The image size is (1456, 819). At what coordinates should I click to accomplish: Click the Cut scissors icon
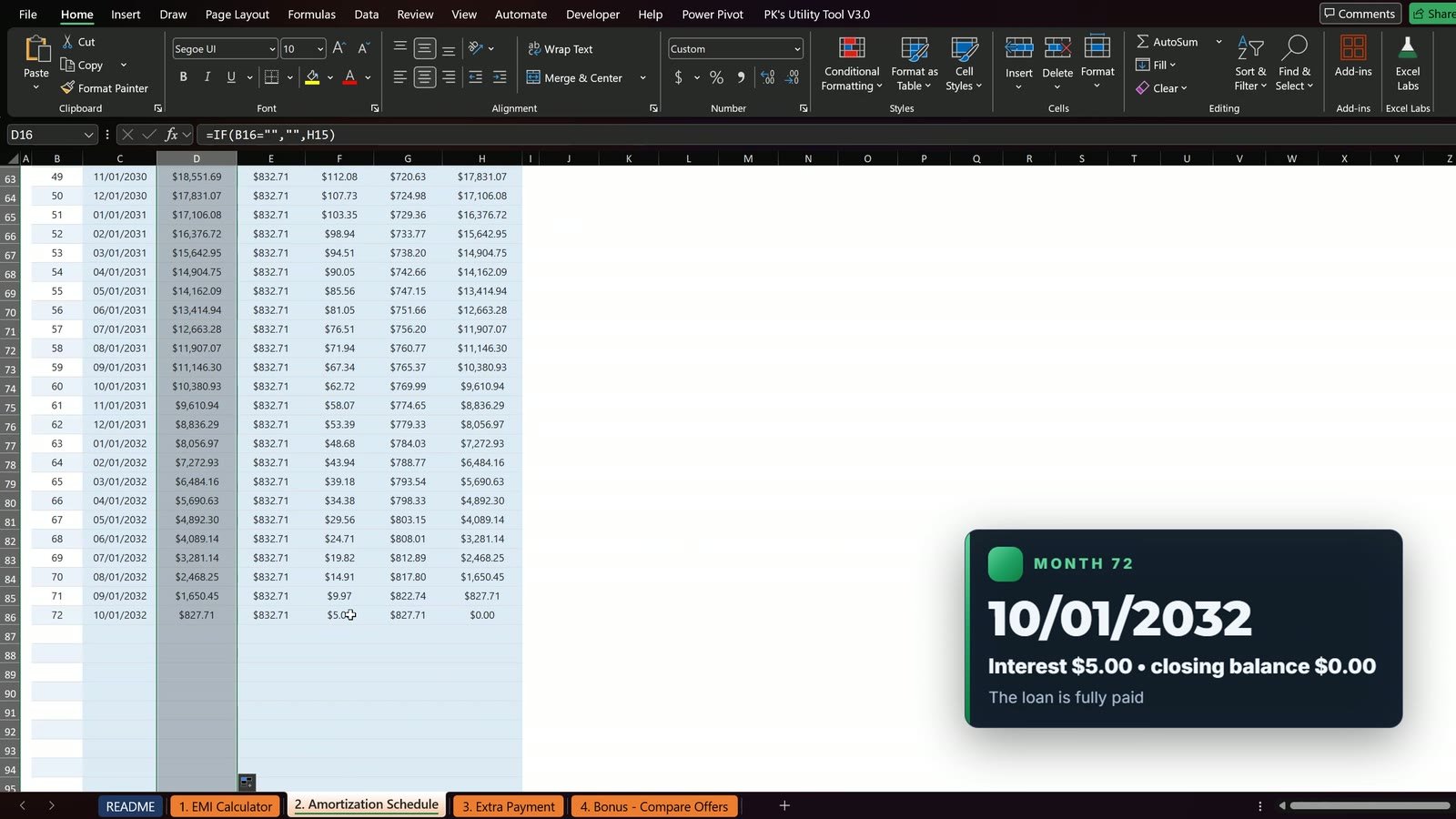[67, 42]
